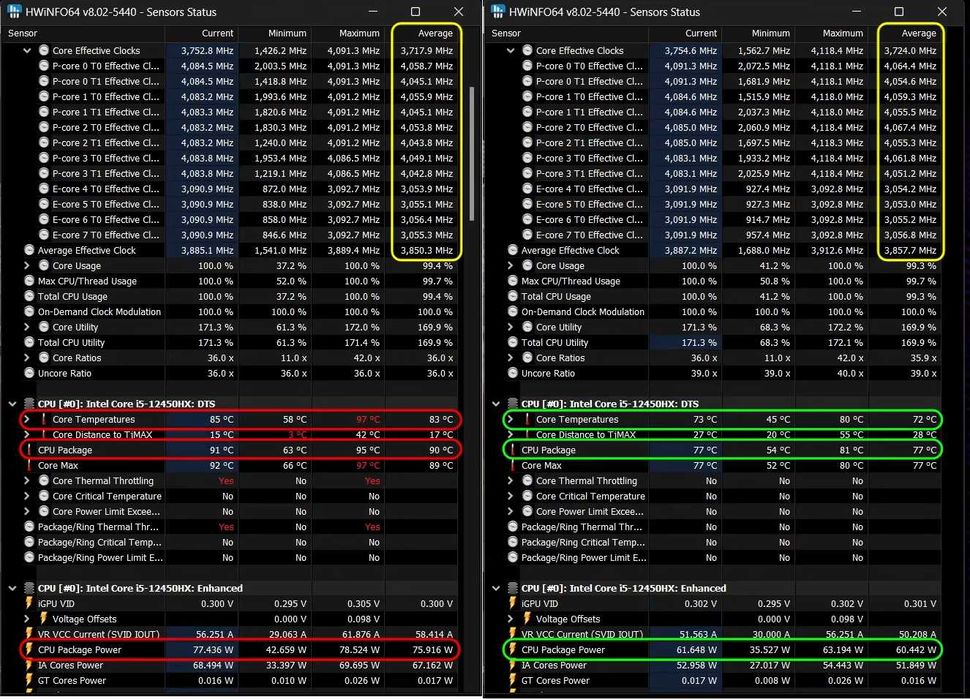This screenshot has height=699, width=970.
Task: Expand Core Temperatures in left window
Action: [27, 419]
